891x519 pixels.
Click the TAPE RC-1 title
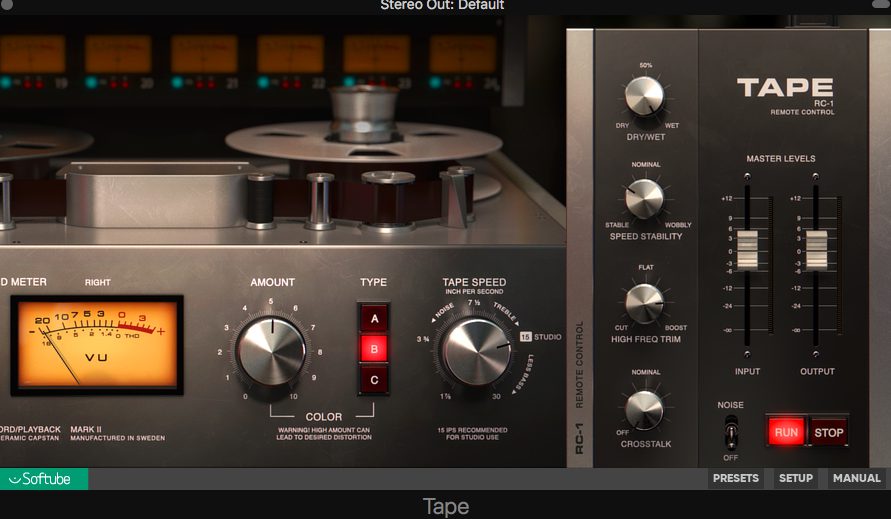786,96
